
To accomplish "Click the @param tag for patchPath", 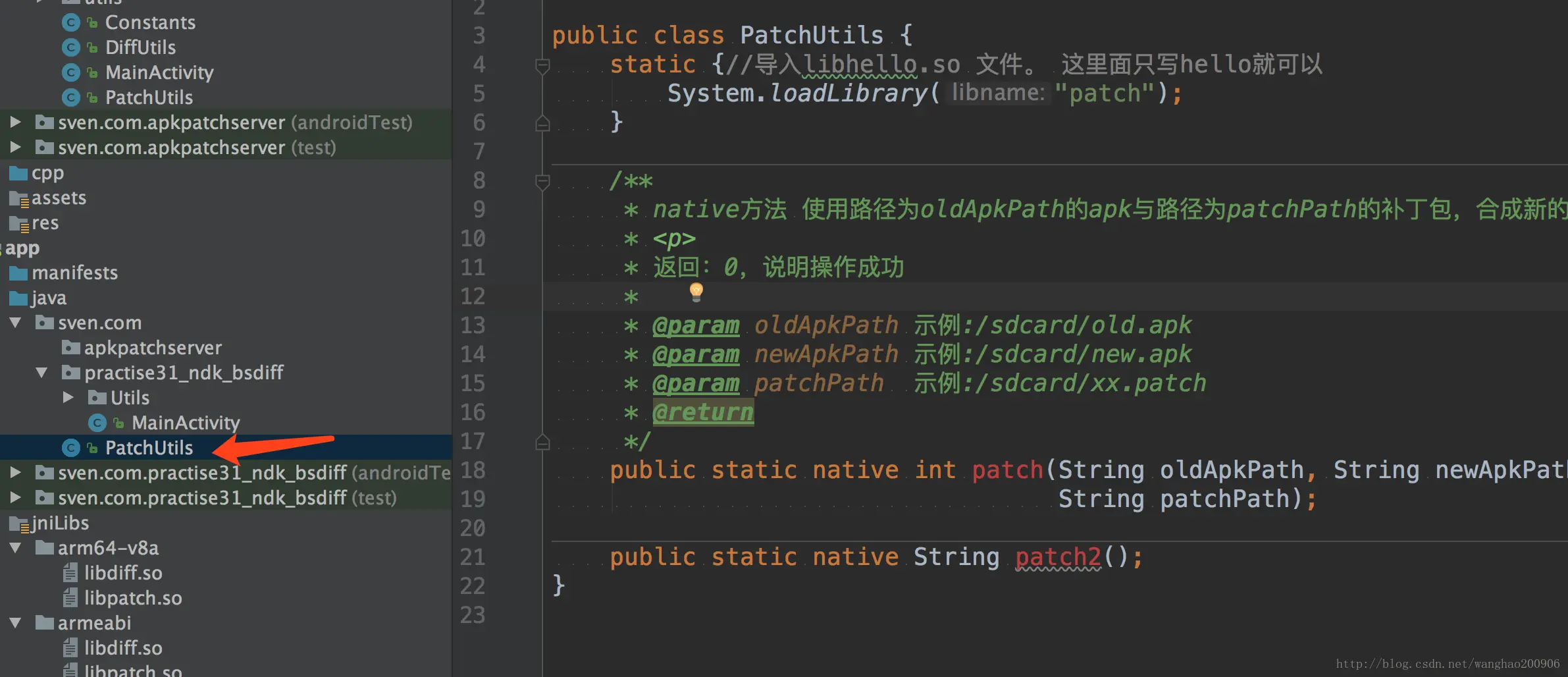I will pos(696,383).
